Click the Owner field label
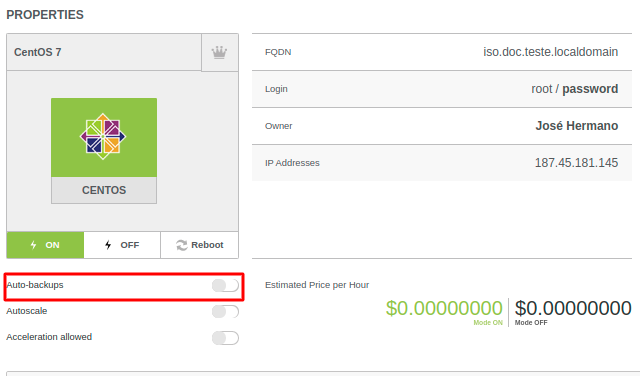Screen dimensions: 640x376 (278, 126)
